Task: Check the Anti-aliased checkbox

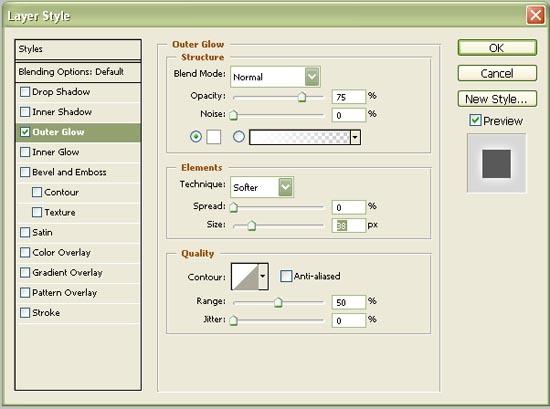Action: [x=286, y=276]
